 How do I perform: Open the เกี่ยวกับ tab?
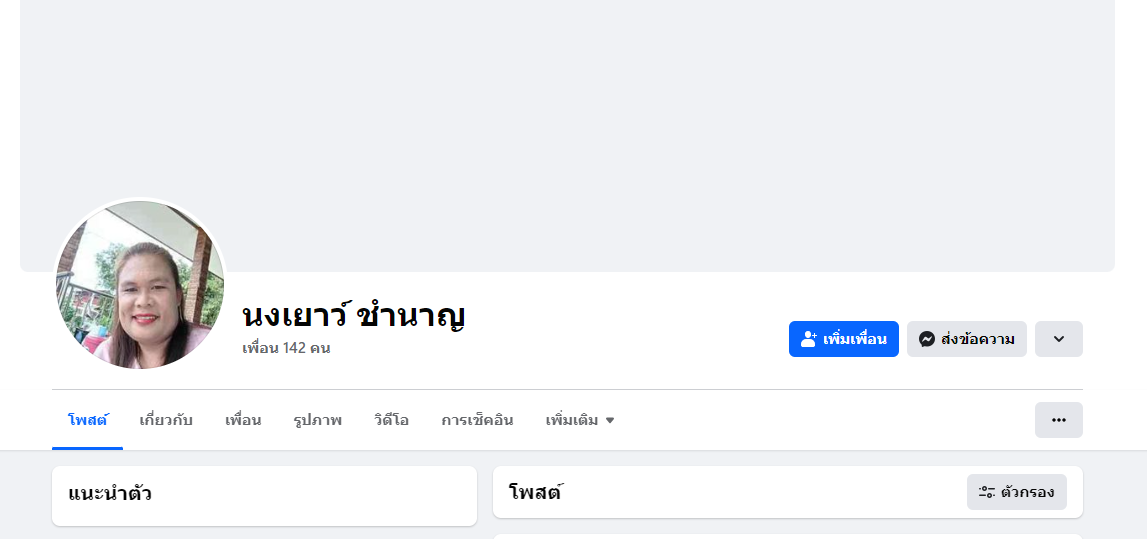point(166,420)
